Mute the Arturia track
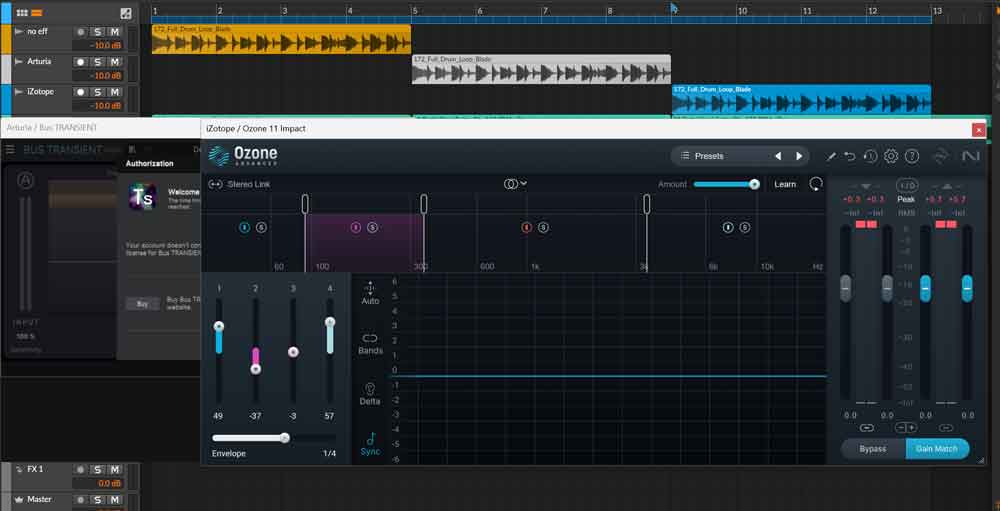 coord(114,62)
